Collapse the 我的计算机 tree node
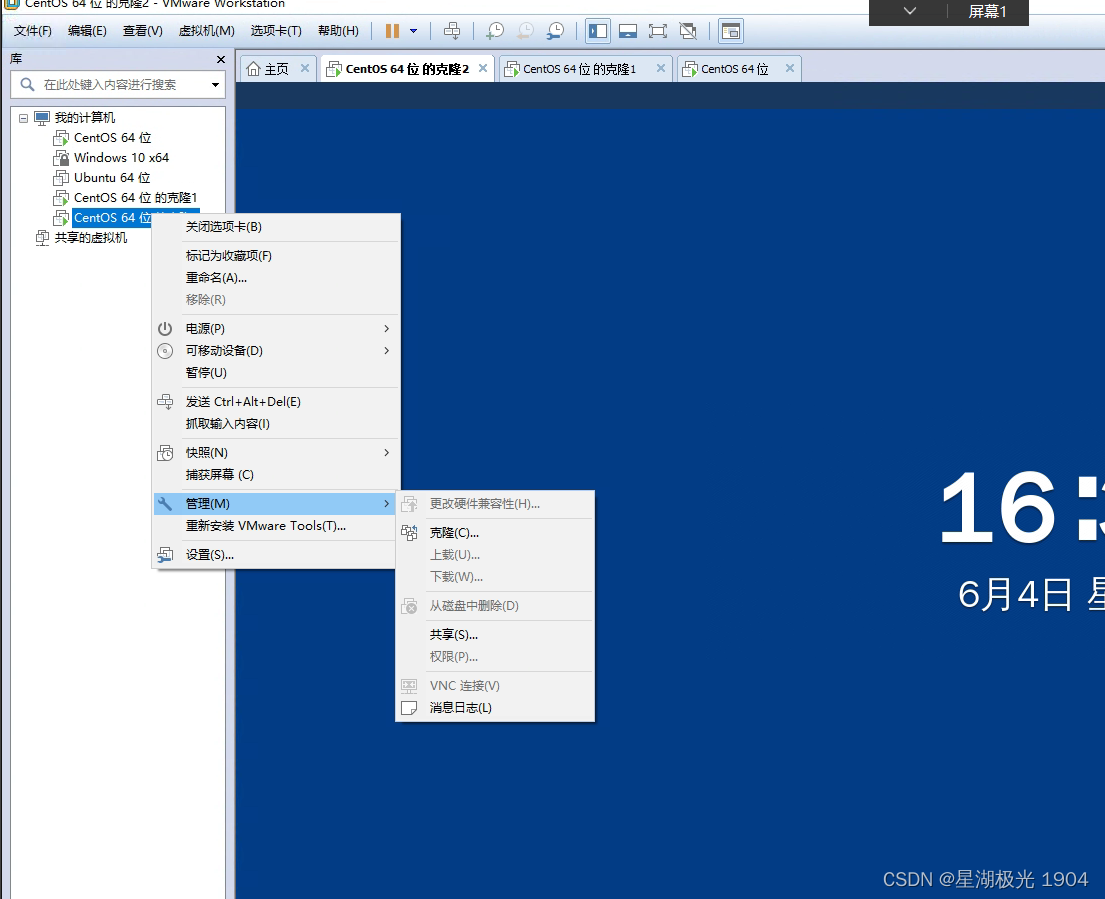 pos(23,118)
